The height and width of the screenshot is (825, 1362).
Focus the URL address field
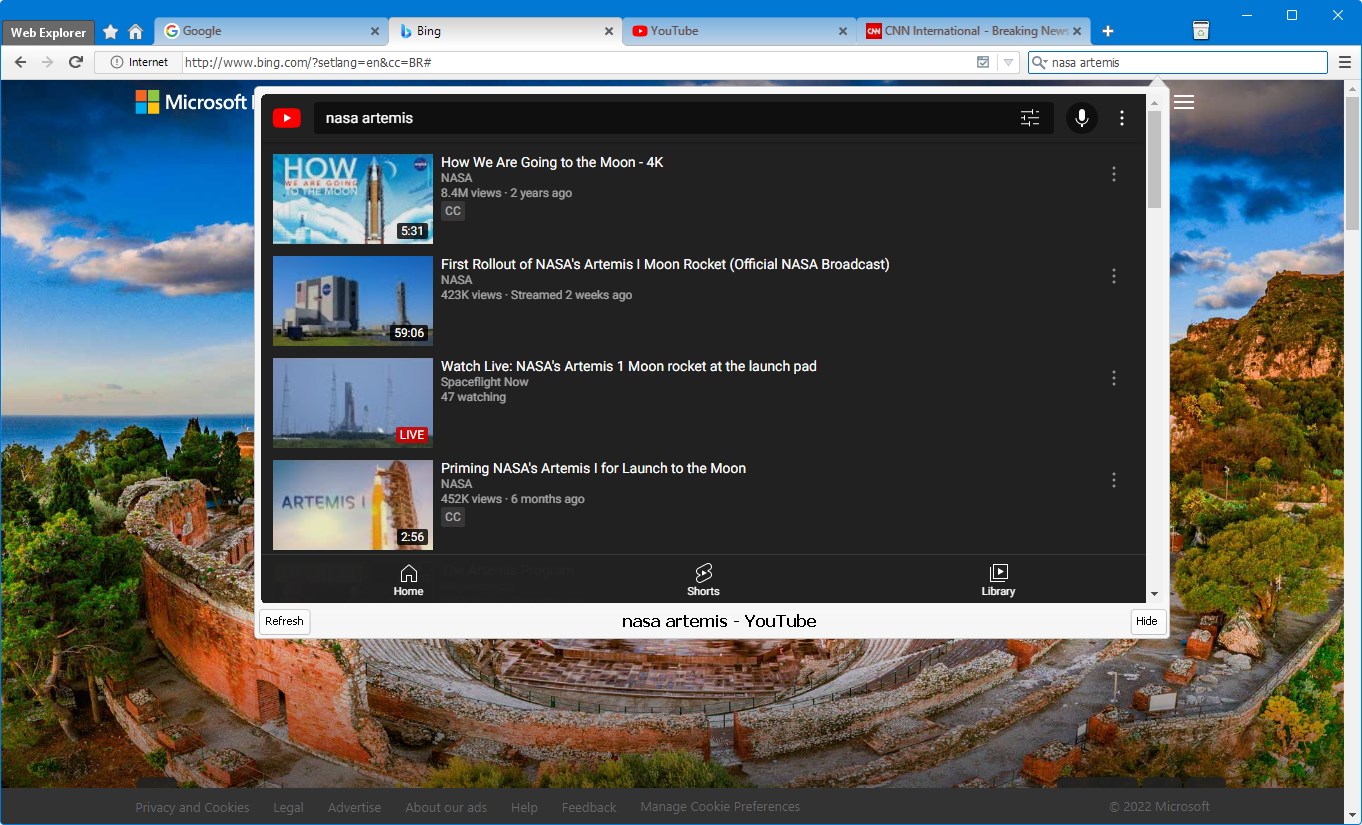tap(577, 62)
